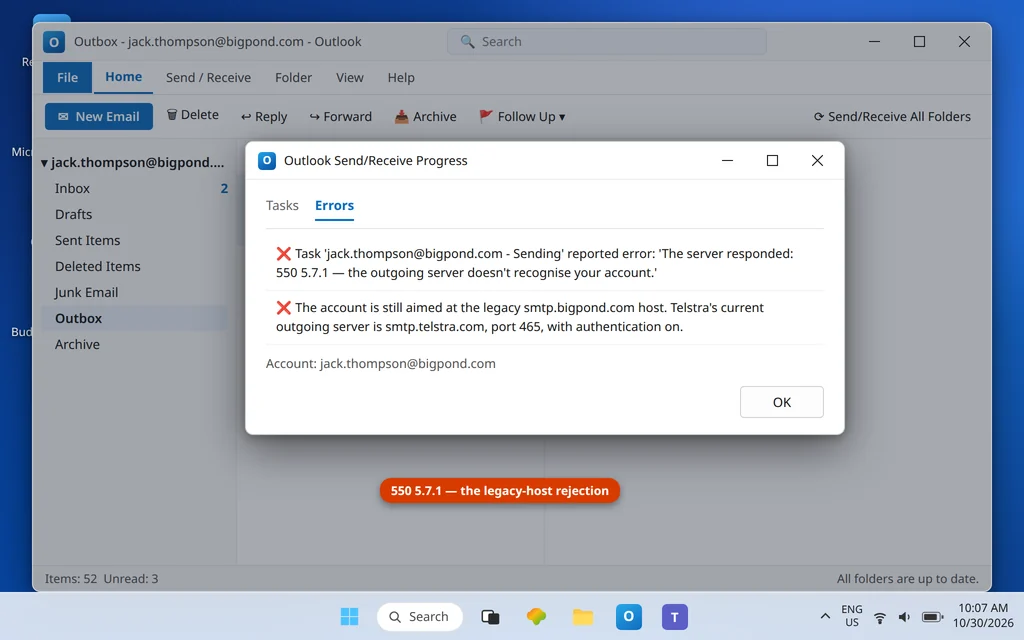Show hidden tray icons chevron
Viewport: 1024px width, 640px height.
(825, 616)
